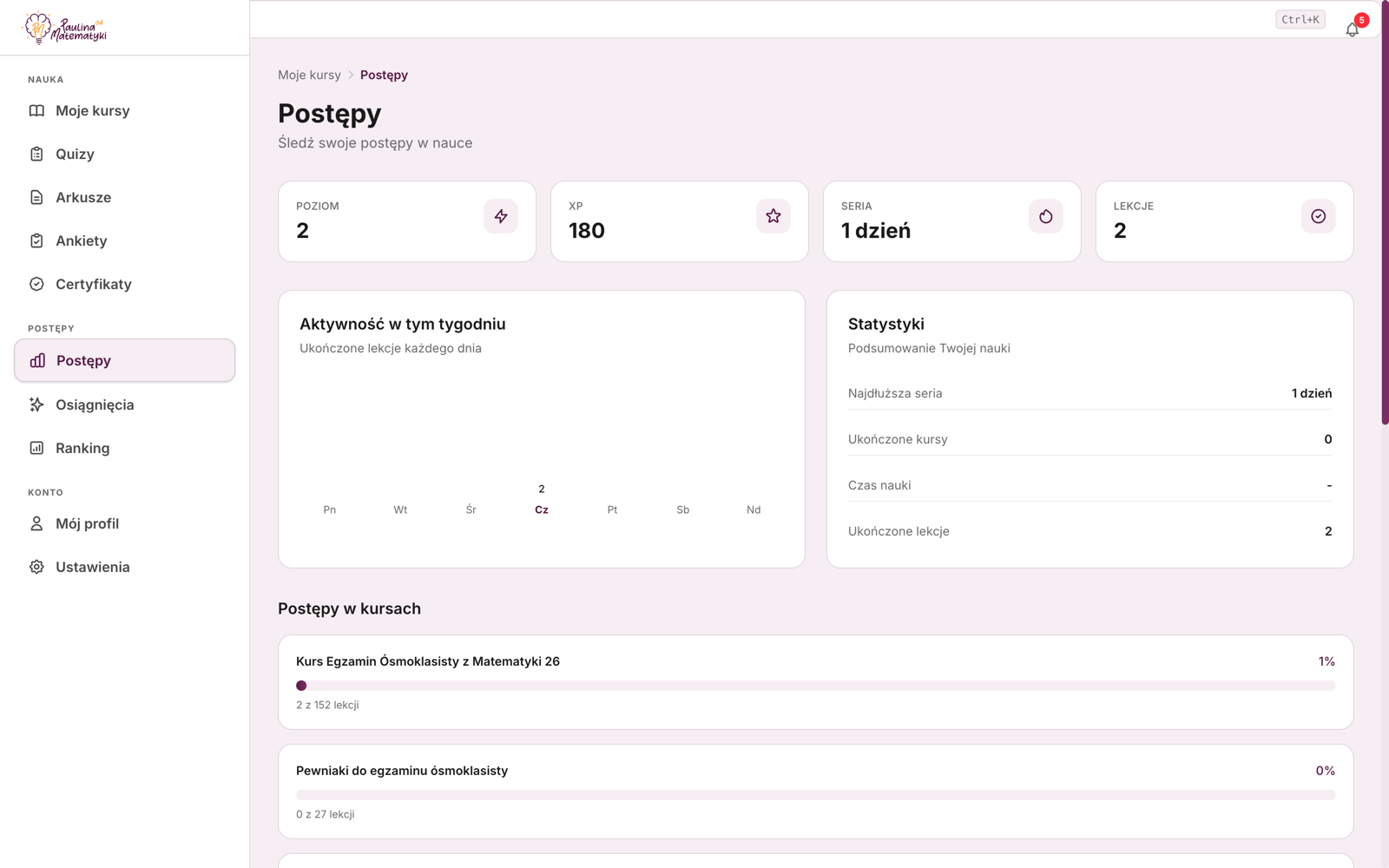Click the checkmark icon in Lekcje card
Viewport: 1389px width, 868px height.
(x=1319, y=216)
